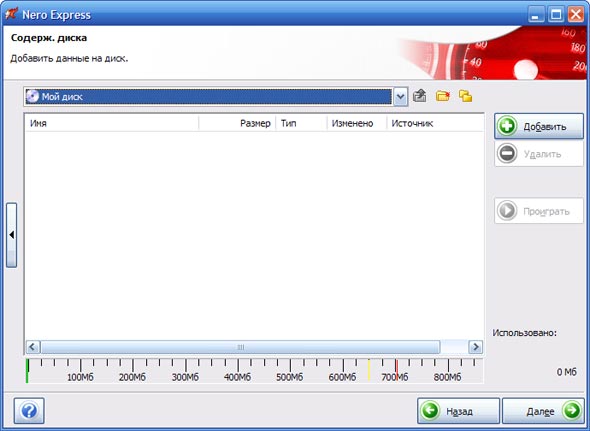
Task: Click the horizontal scrollbar right arrow
Action: (476, 347)
